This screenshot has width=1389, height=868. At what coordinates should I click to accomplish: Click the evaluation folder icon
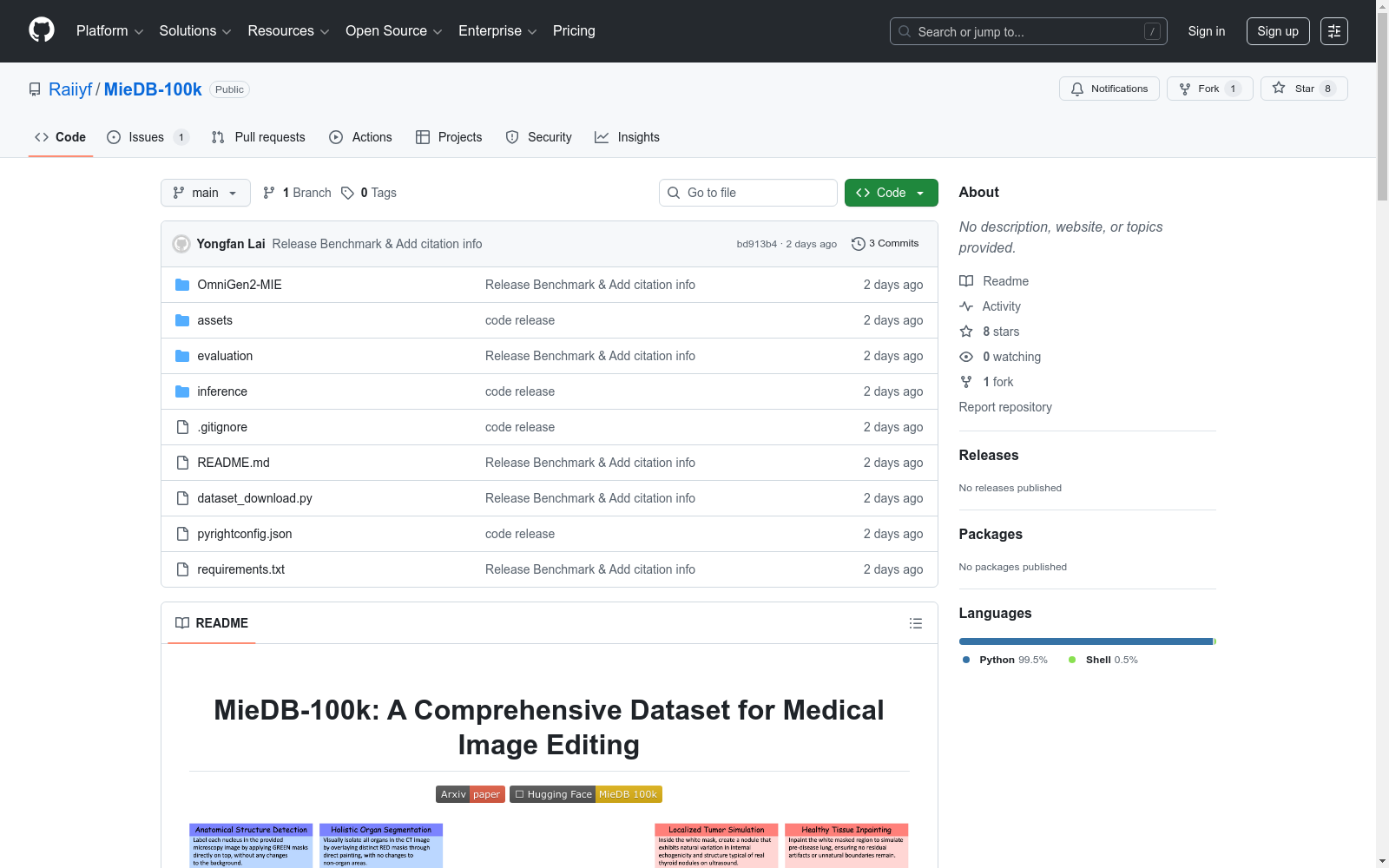pyautogui.click(x=182, y=356)
